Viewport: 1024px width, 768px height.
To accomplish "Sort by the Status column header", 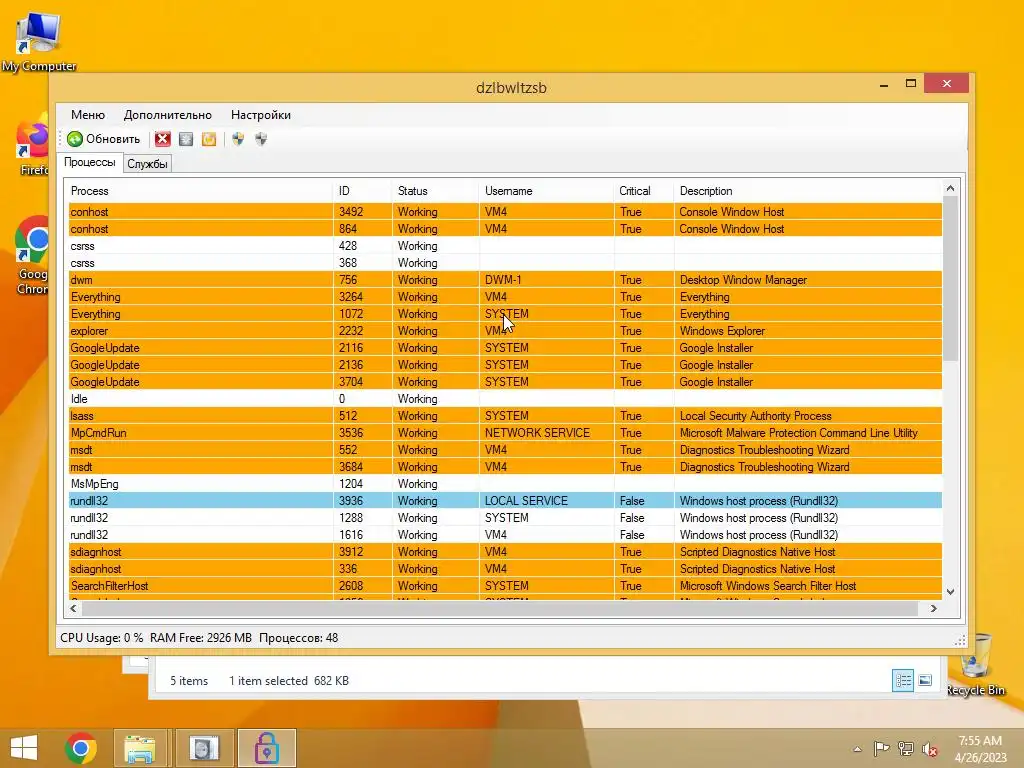I will (x=435, y=191).
